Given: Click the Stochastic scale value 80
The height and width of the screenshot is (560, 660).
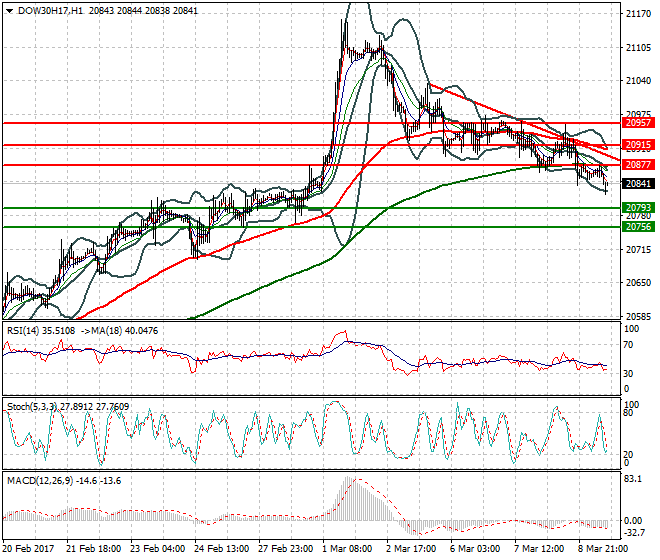Looking at the screenshot, I should pos(628,413).
